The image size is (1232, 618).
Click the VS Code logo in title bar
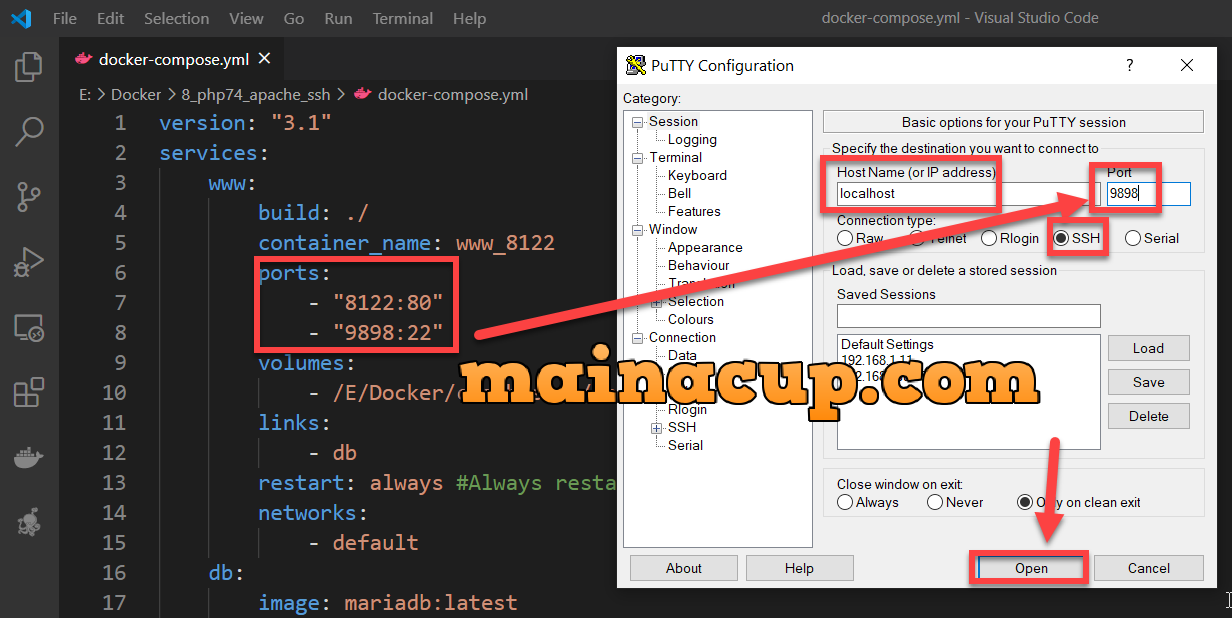21,18
